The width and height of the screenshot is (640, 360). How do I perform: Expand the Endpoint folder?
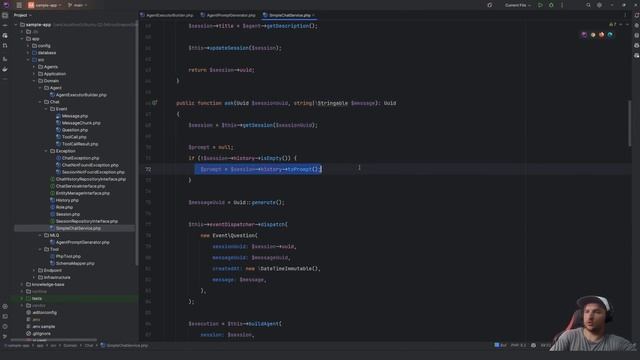click(34, 270)
